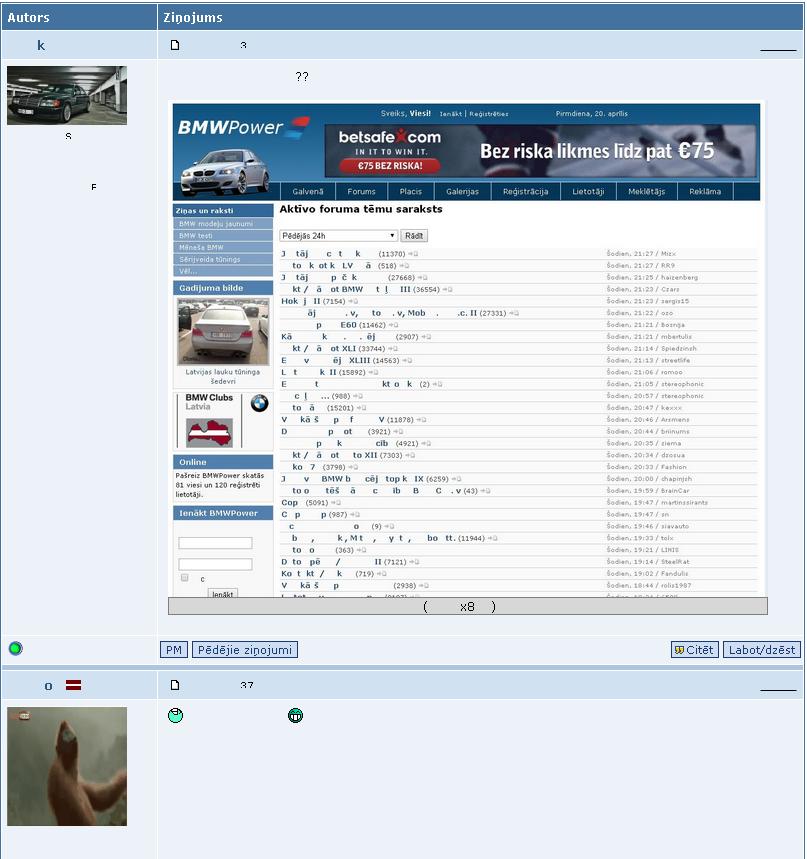This screenshot has width=807, height=859.
Task: Click username k in first post header
Action: click(41, 45)
